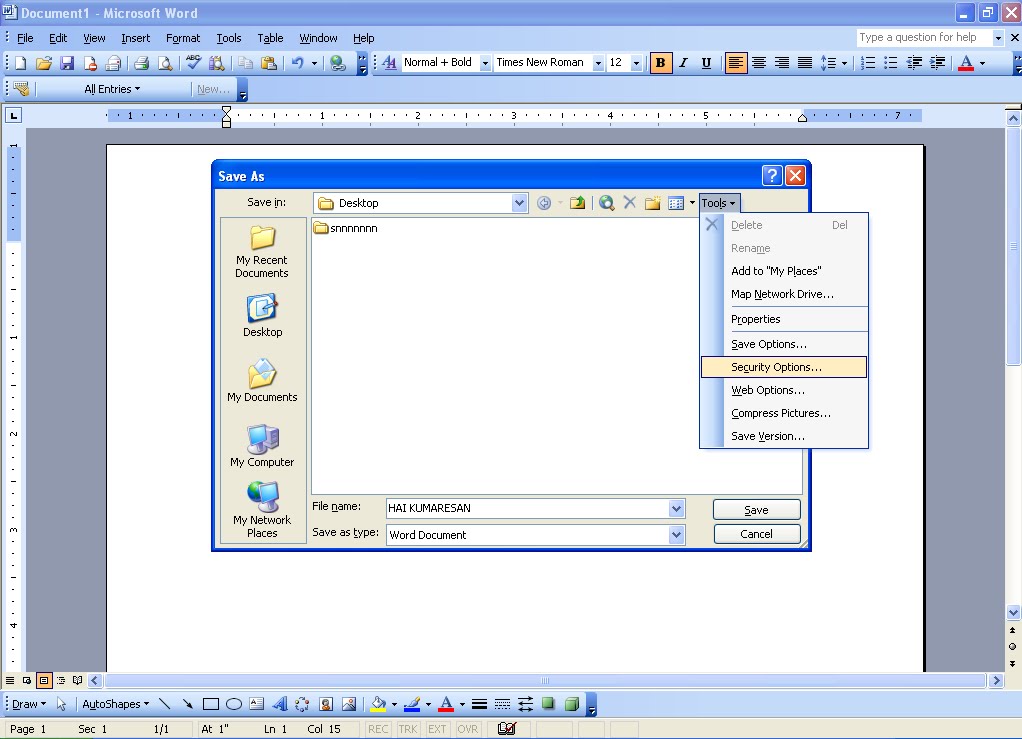This screenshot has width=1022, height=739.
Task: Toggle Center alignment button
Action: (x=759, y=63)
